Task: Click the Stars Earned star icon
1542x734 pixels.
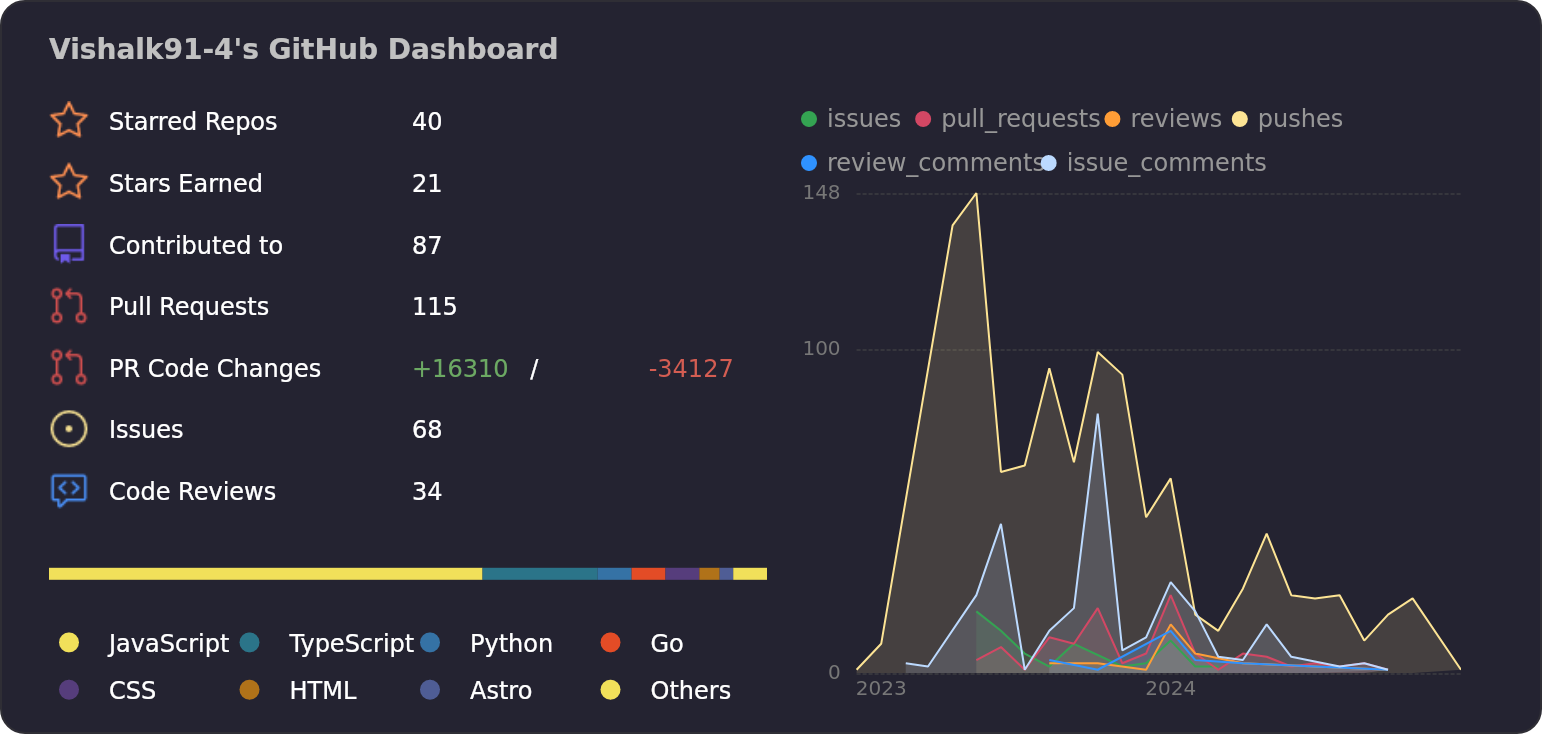Action: [x=69, y=183]
